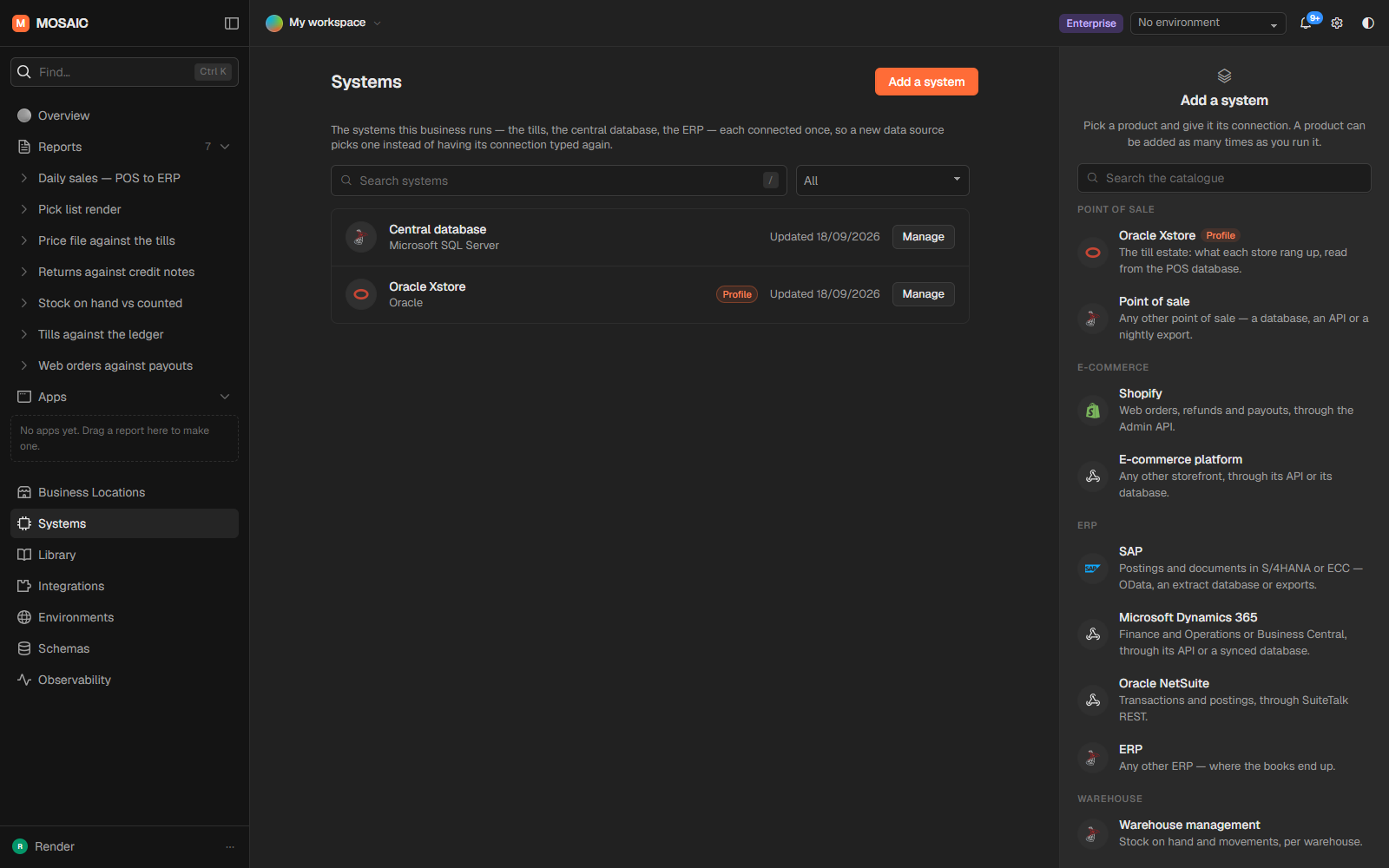Screen dimensions: 1389x868
Task: Expand Pick list render report
Action: [x=24, y=209]
